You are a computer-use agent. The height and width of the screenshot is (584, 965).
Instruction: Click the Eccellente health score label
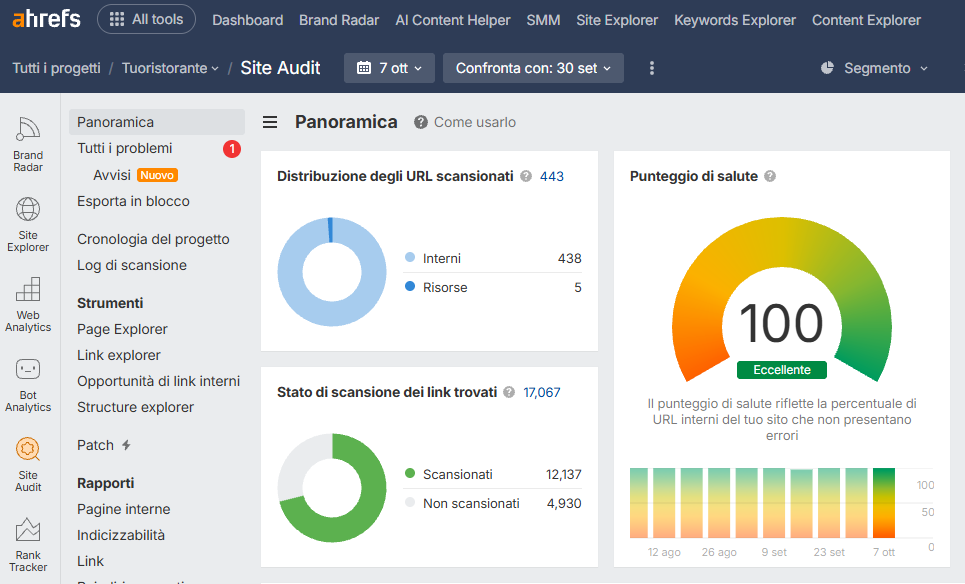click(x=782, y=370)
